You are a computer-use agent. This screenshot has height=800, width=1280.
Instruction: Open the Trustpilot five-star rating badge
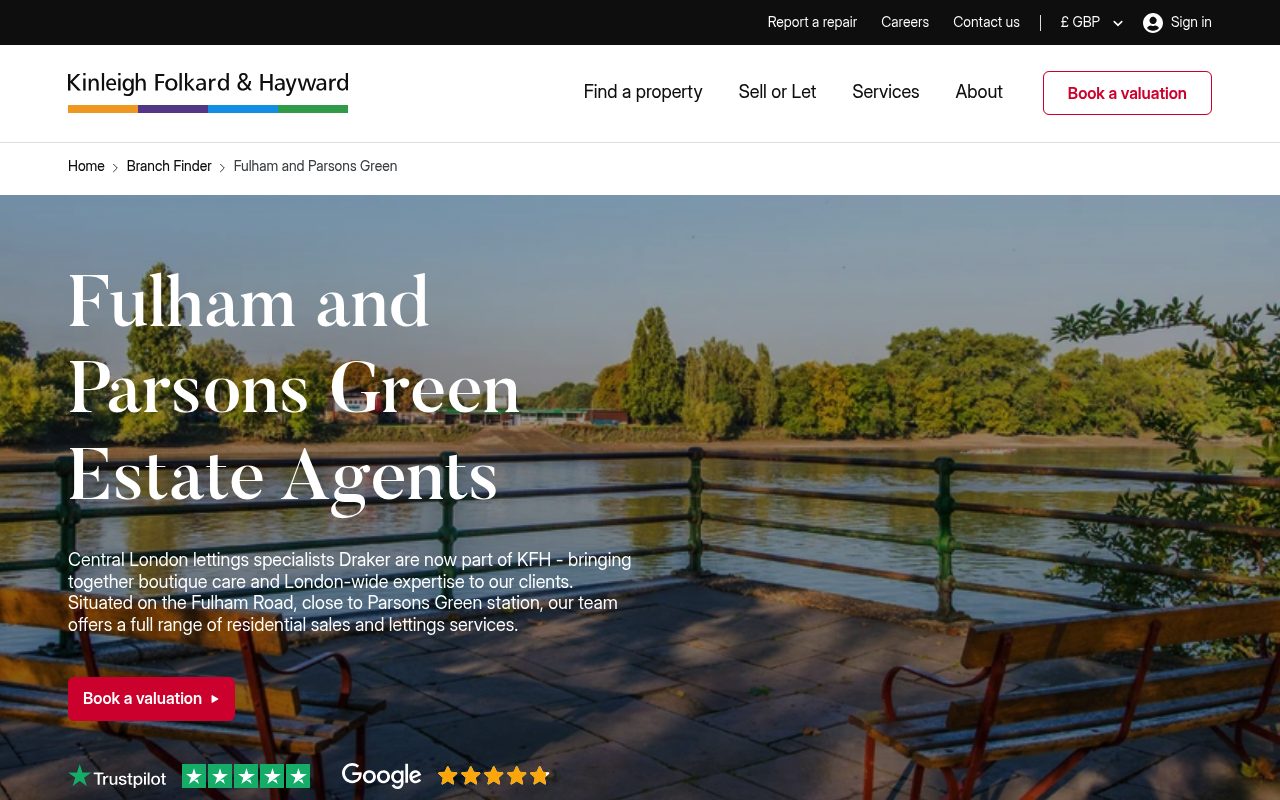(x=246, y=777)
